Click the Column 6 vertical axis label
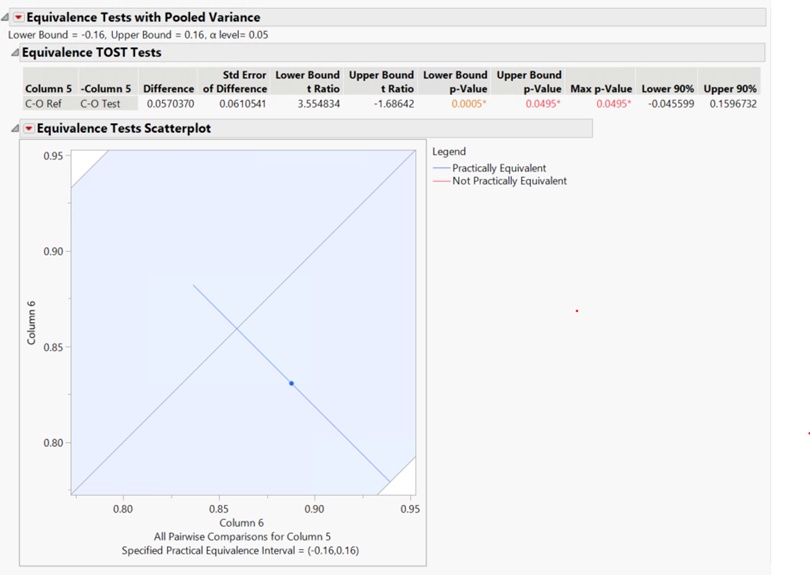The width and height of the screenshot is (810, 575). 32,323
